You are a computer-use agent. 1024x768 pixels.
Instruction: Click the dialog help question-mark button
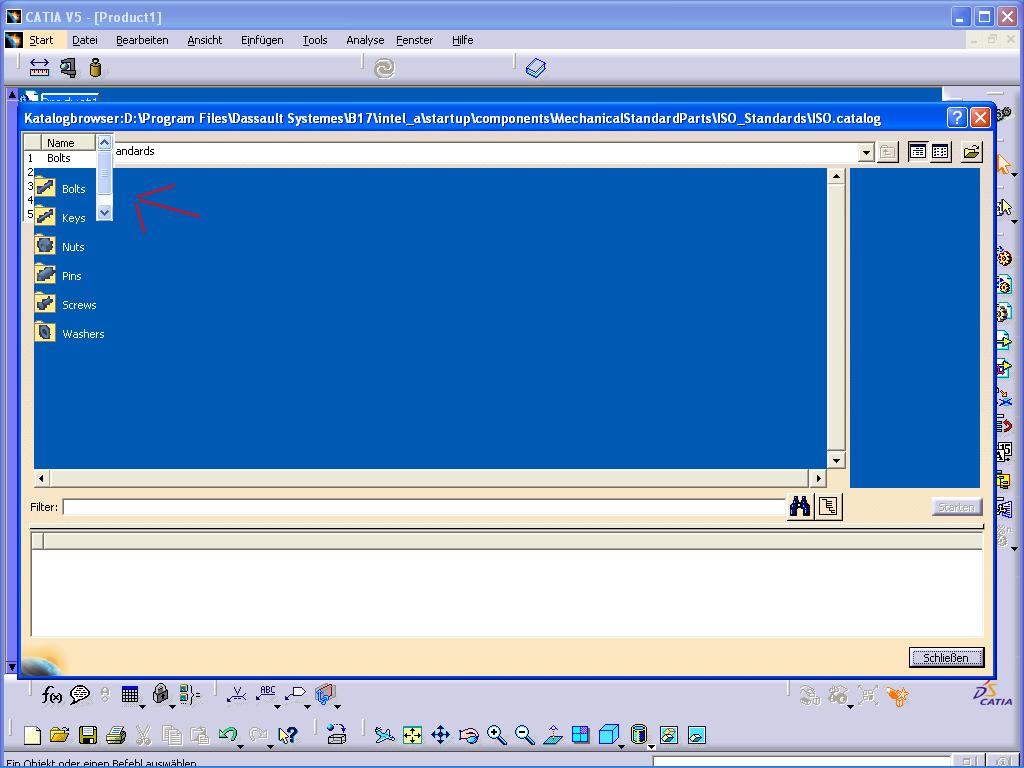957,118
